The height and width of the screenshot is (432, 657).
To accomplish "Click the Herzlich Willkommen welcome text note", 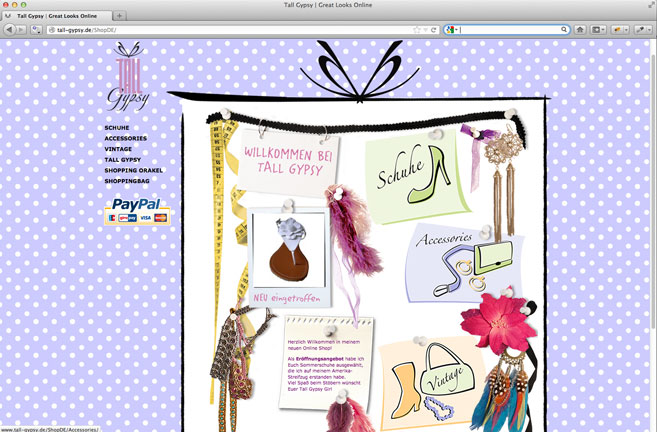I will pyautogui.click(x=326, y=364).
